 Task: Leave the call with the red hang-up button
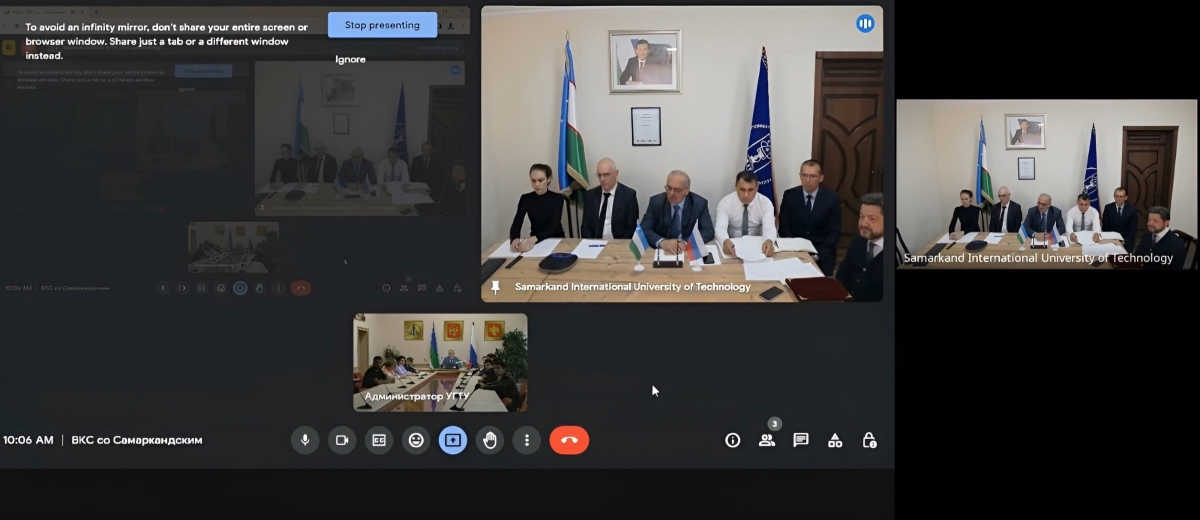click(569, 440)
